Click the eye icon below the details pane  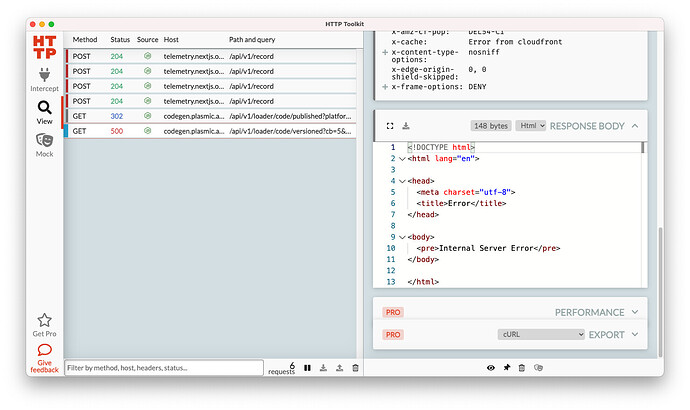[491, 368]
